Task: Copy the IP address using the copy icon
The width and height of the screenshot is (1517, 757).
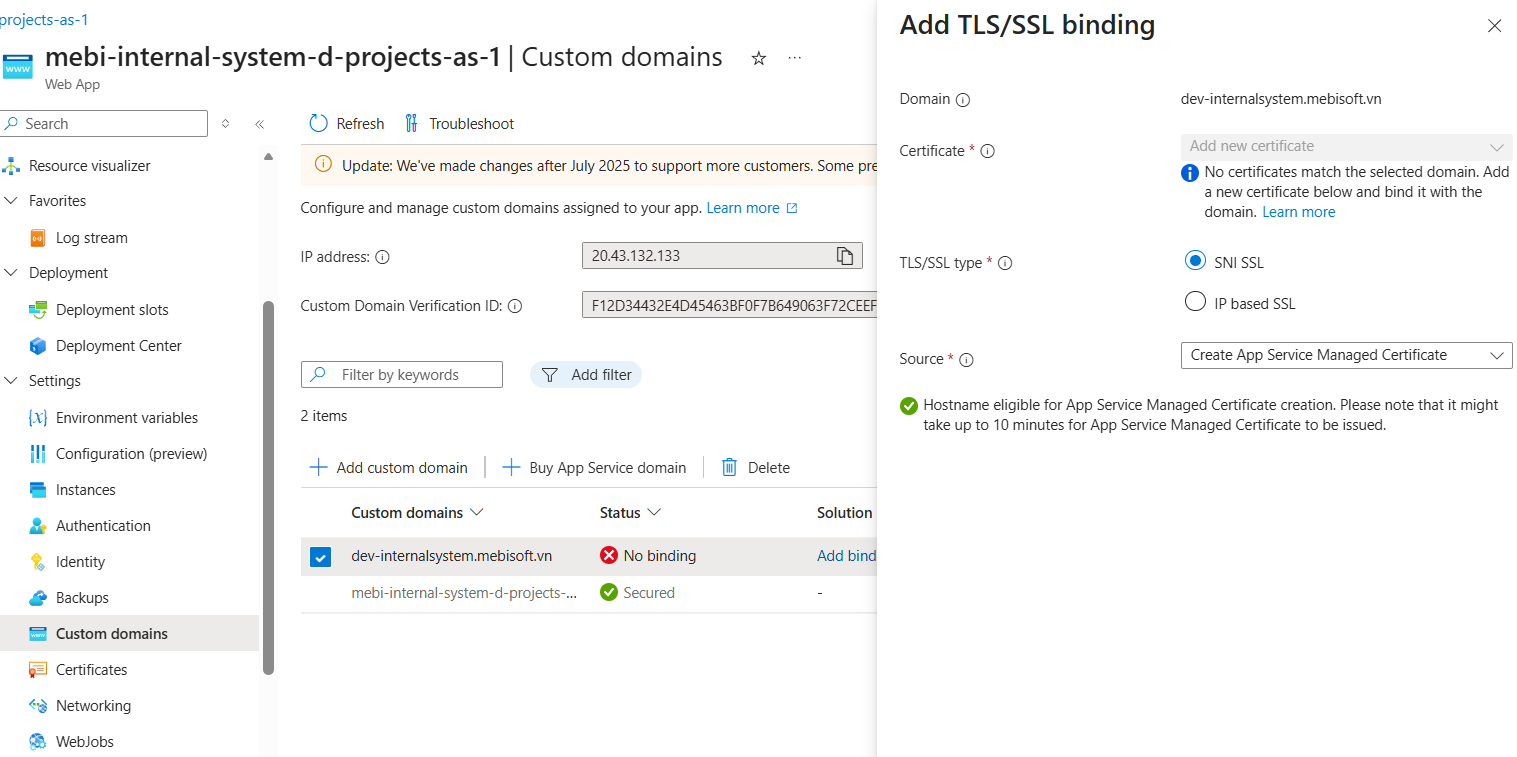Action: click(845, 255)
